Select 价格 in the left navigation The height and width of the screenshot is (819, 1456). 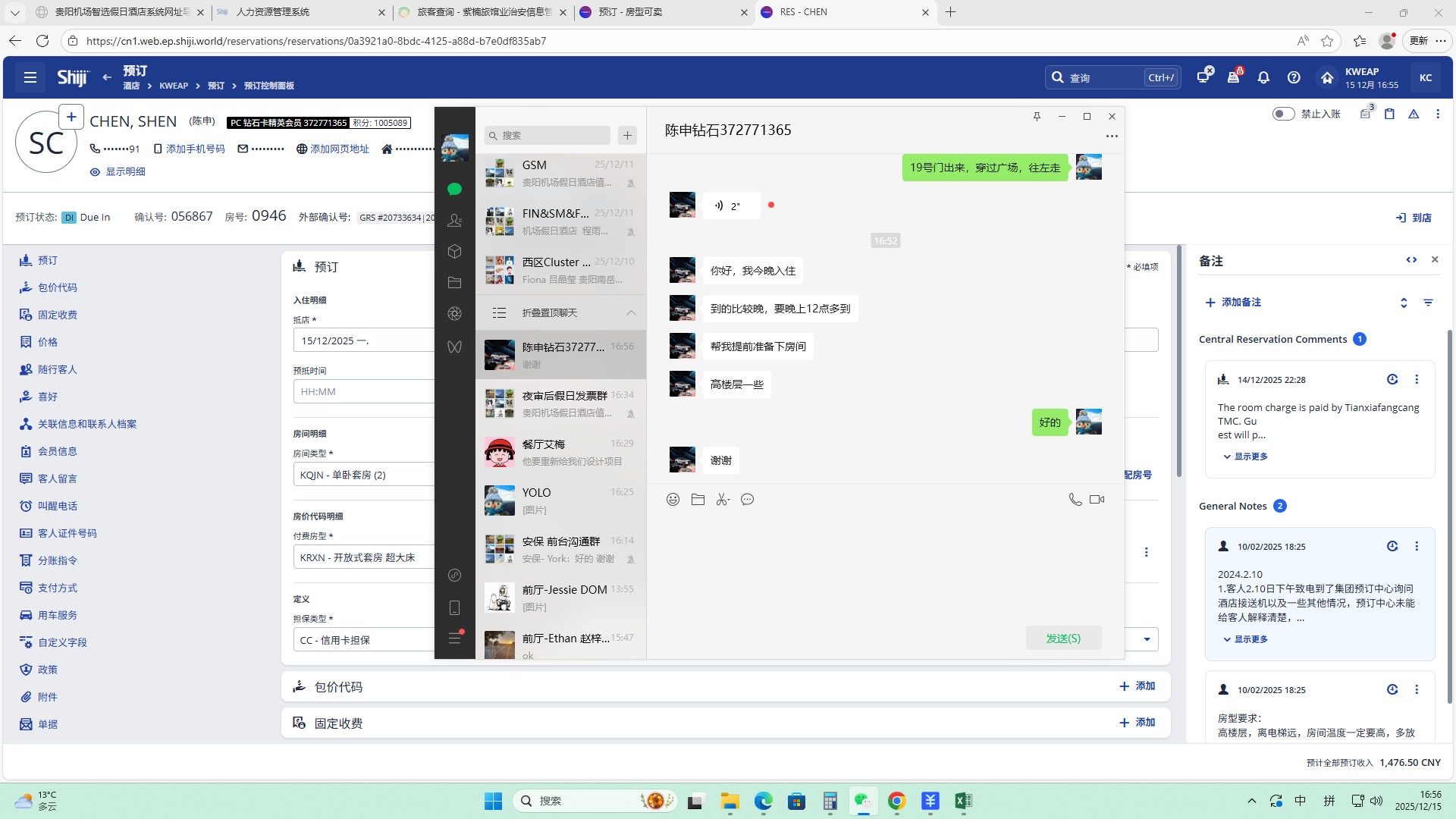coord(48,342)
